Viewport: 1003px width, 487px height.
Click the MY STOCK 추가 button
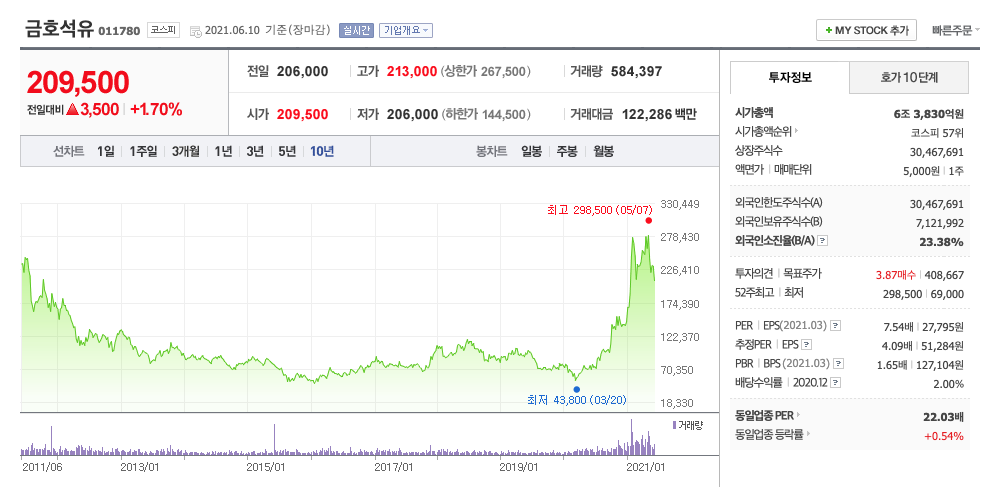[x=866, y=30]
